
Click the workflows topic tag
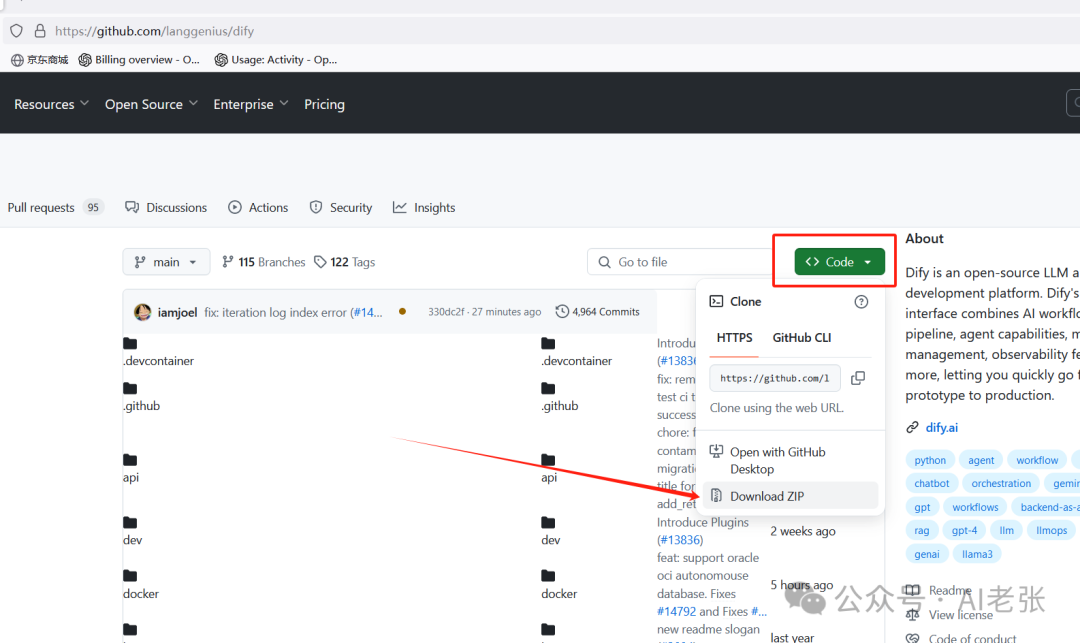click(975, 507)
